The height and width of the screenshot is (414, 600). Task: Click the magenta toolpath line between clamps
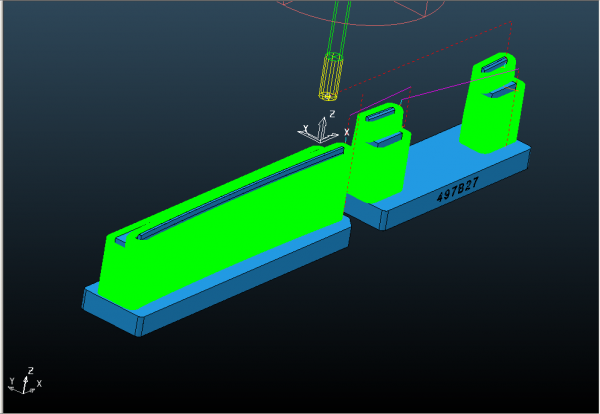(x=459, y=84)
